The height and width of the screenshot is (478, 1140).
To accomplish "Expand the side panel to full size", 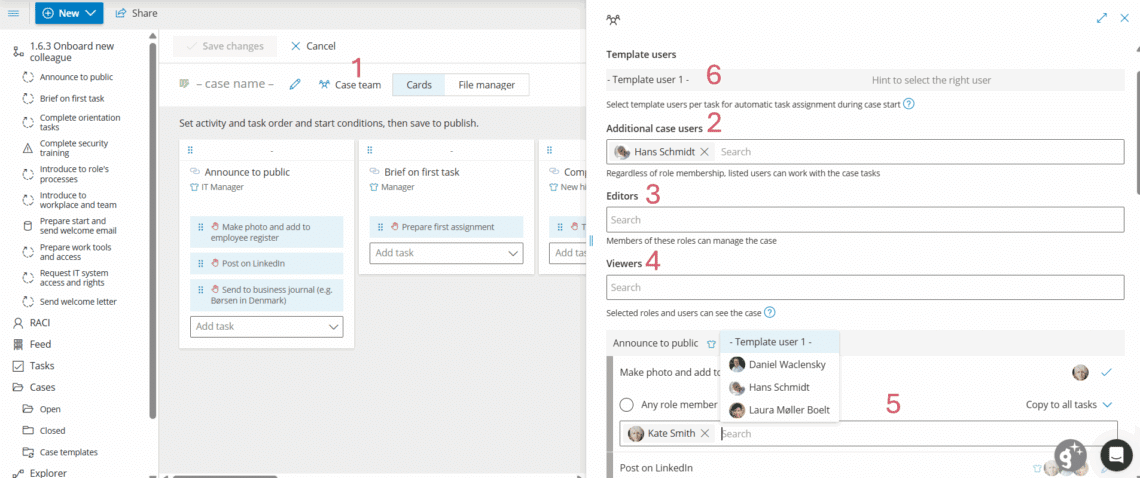I will pos(1102,18).
